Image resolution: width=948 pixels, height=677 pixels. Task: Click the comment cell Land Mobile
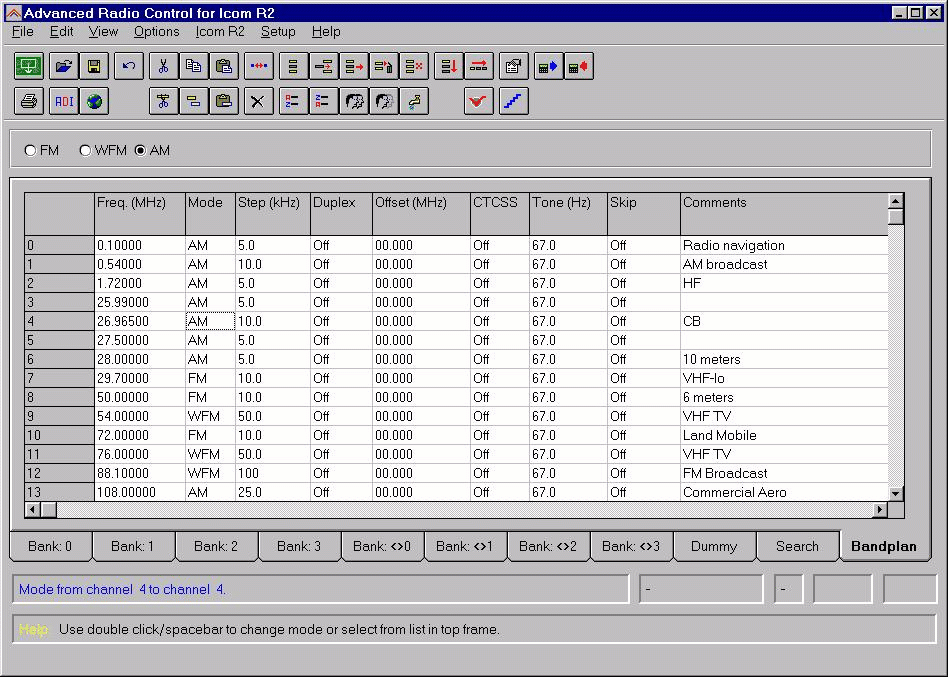click(x=784, y=435)
